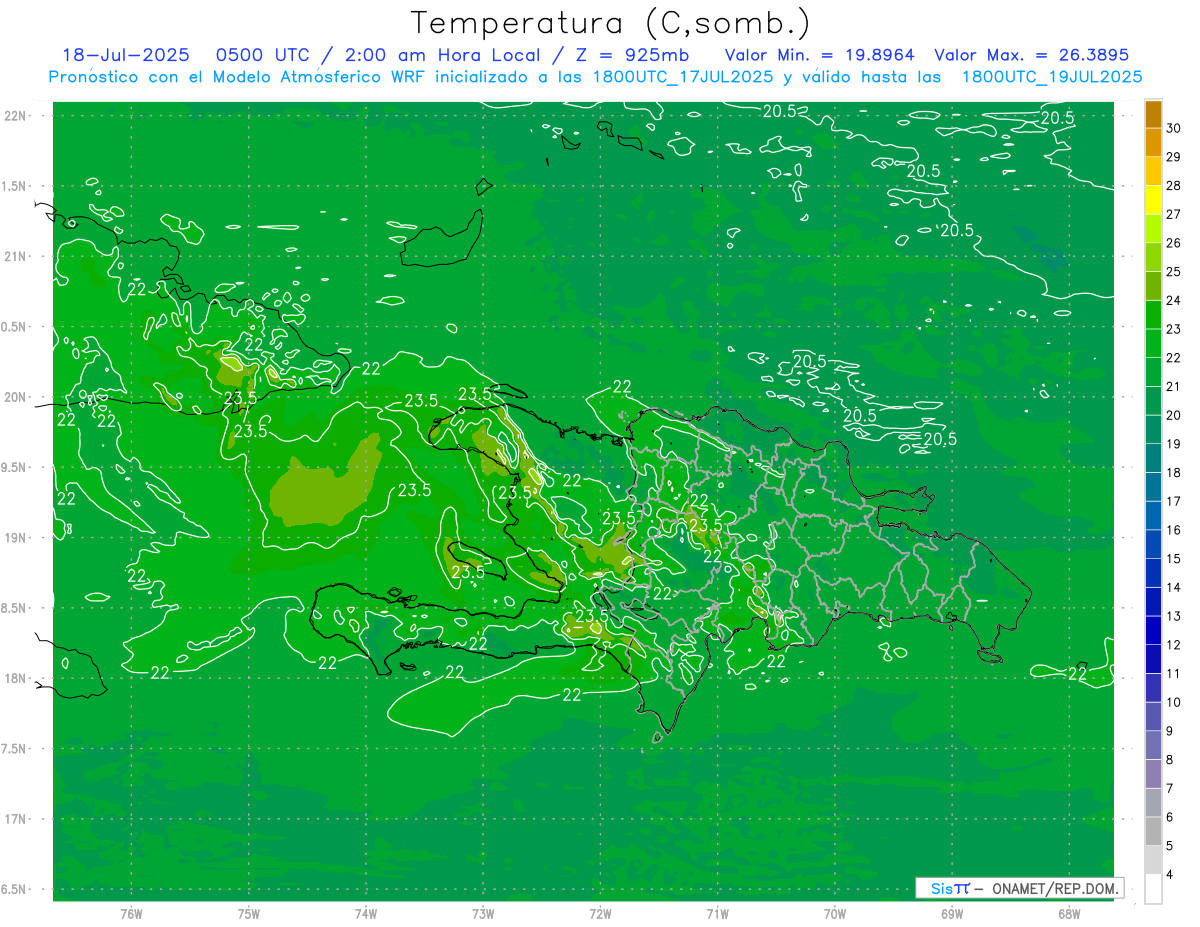Image resolution: width=1200 pixels, height=927 pixels.
Task: Select the date '18-Jul-2025' in header
Action: 126,56
